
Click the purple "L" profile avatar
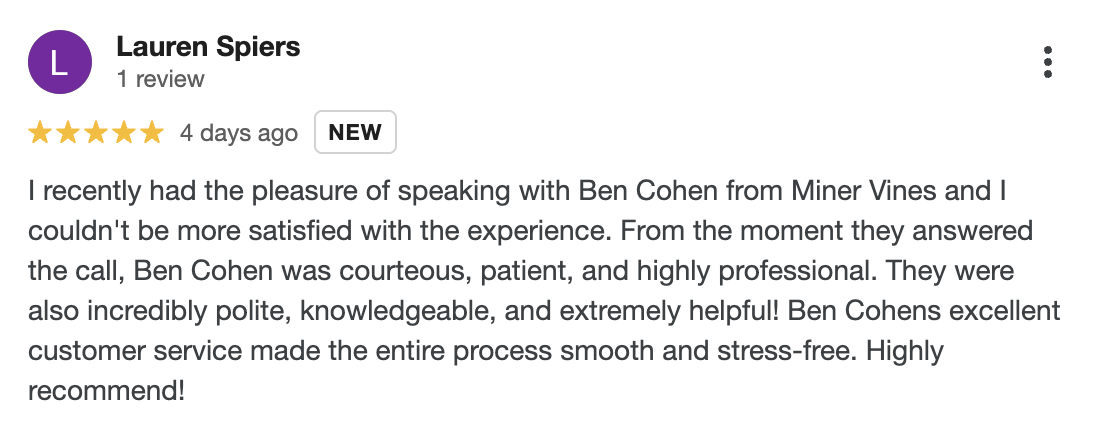coord(59,63)
